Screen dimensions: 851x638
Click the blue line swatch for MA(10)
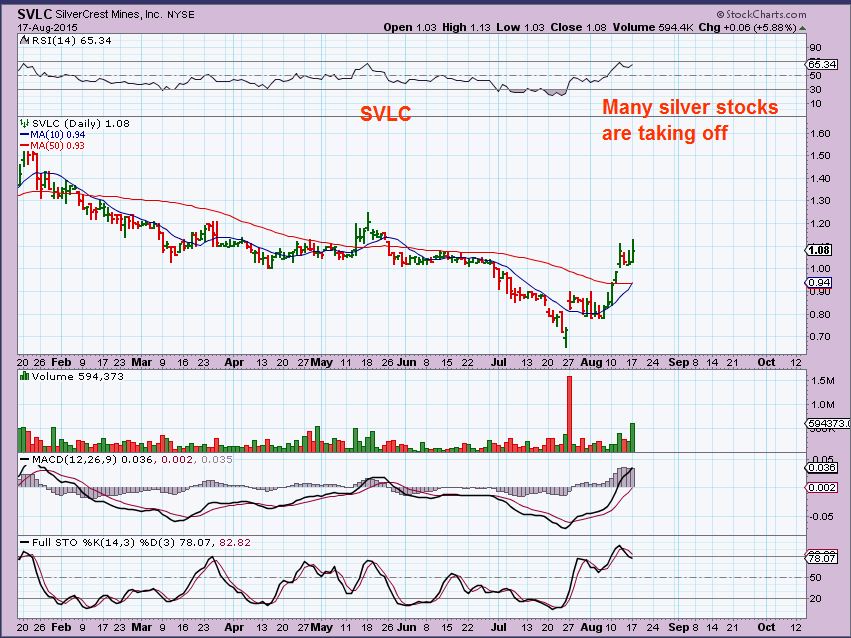pyautogui.click(x=24, y=135)
